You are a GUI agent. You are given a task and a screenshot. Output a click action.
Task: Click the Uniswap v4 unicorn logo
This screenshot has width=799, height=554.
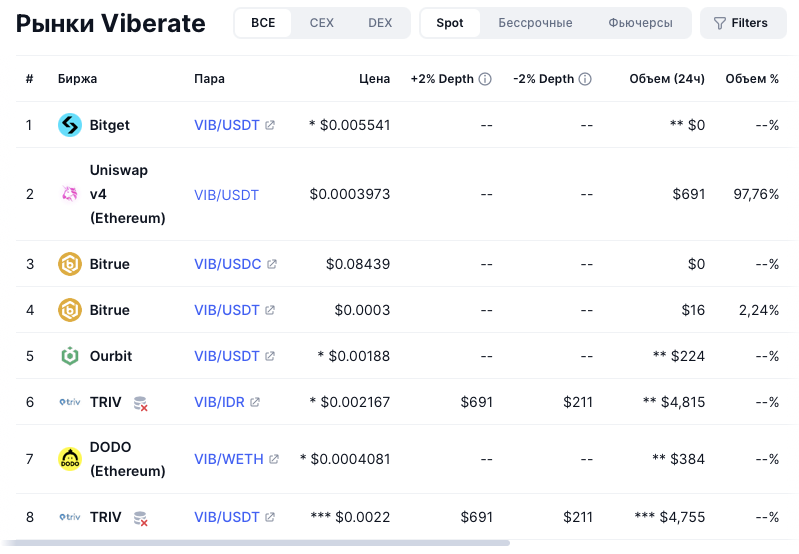[x=70, y=194]
